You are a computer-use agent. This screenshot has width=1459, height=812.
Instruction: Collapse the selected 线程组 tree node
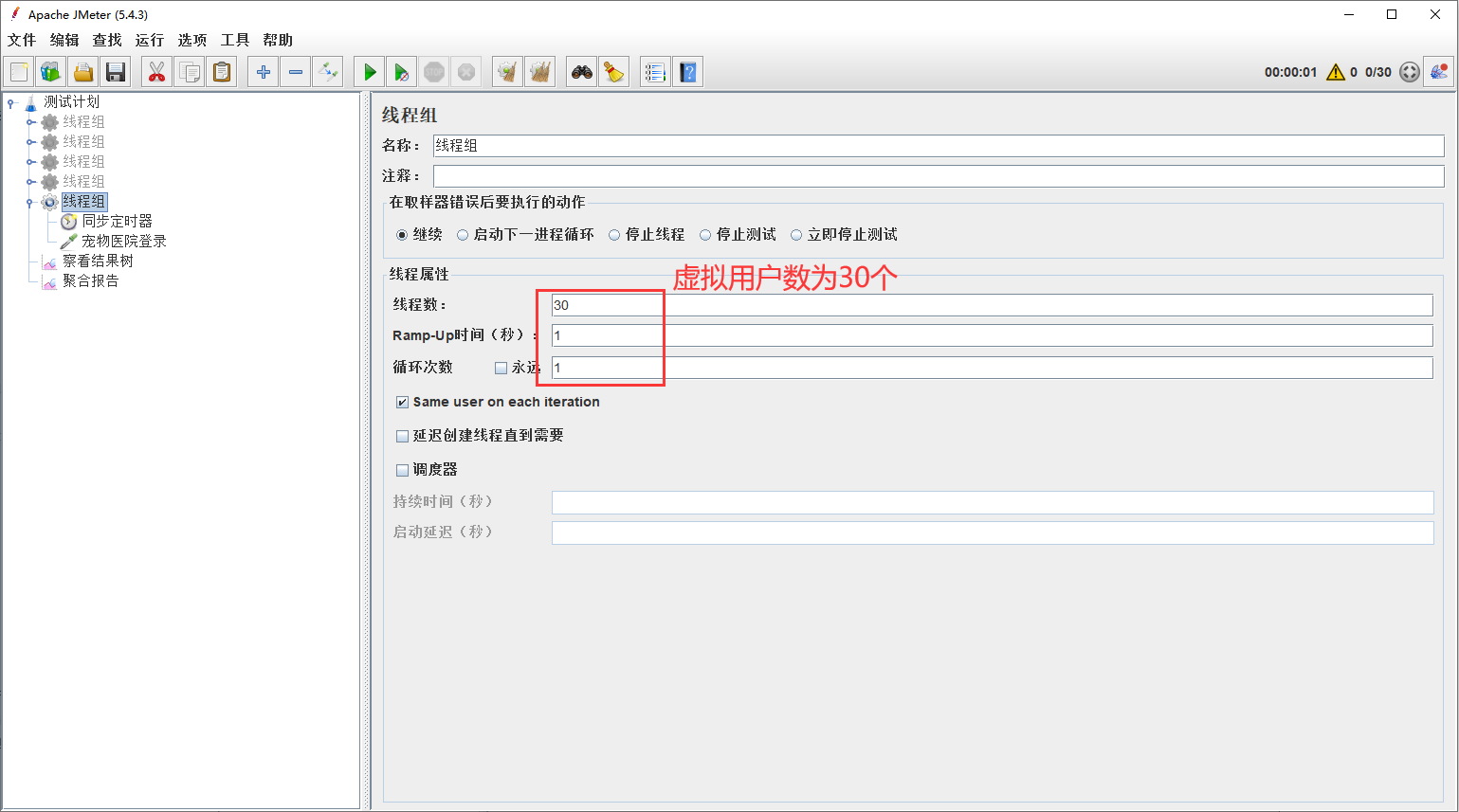(30, 202)
